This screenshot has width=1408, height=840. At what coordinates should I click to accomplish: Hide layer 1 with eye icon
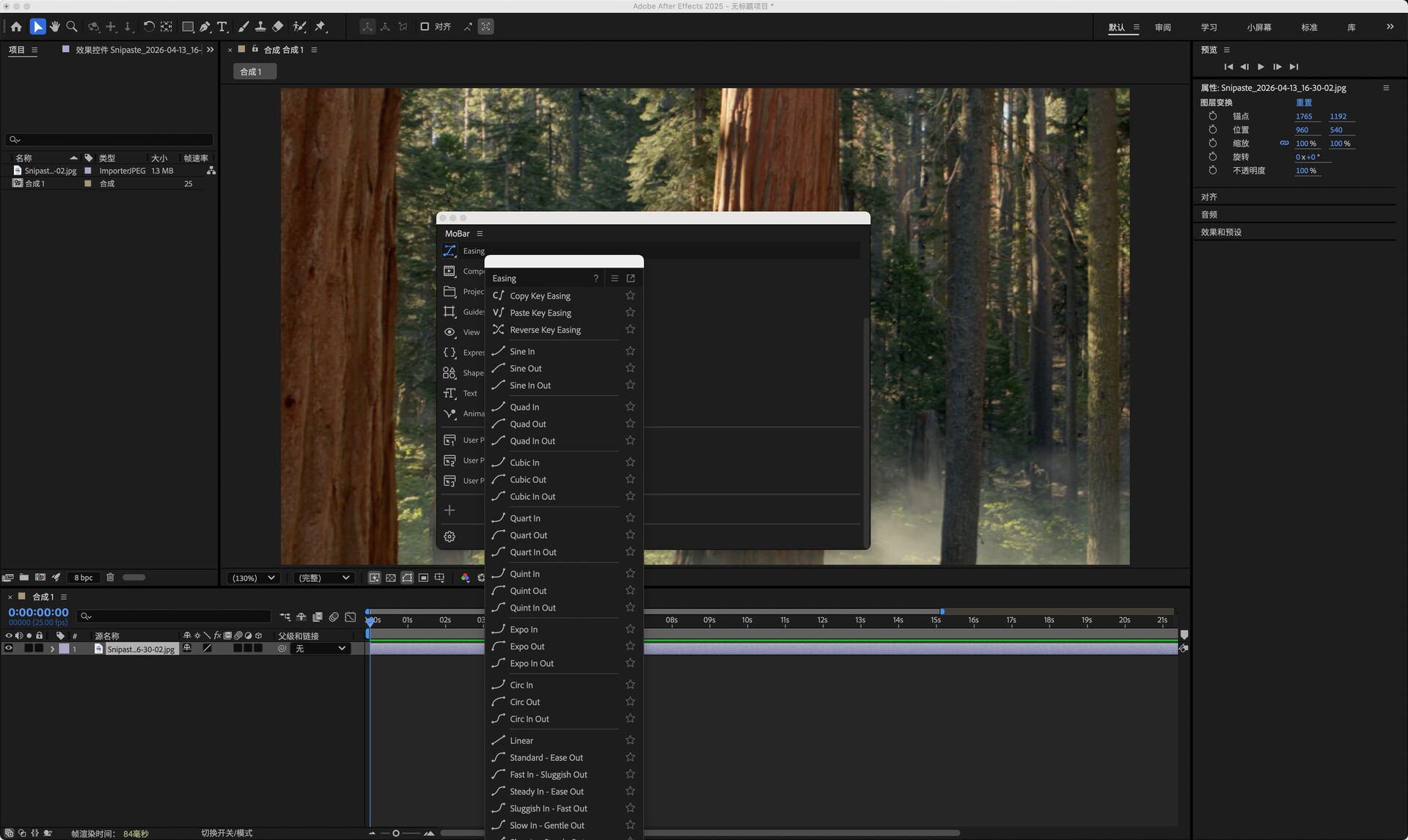click(x=9, y=649)
